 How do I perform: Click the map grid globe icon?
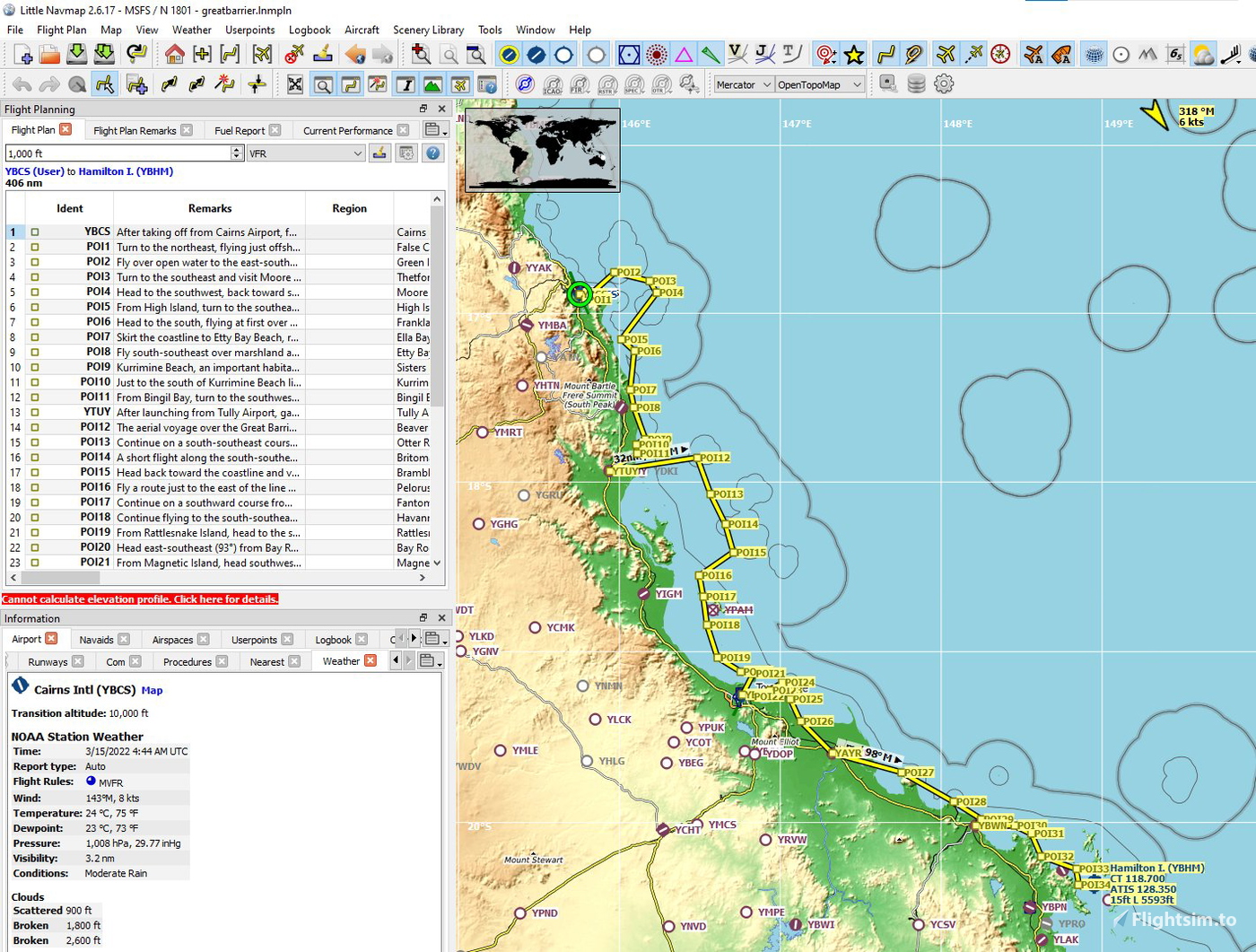[1095, 55]
